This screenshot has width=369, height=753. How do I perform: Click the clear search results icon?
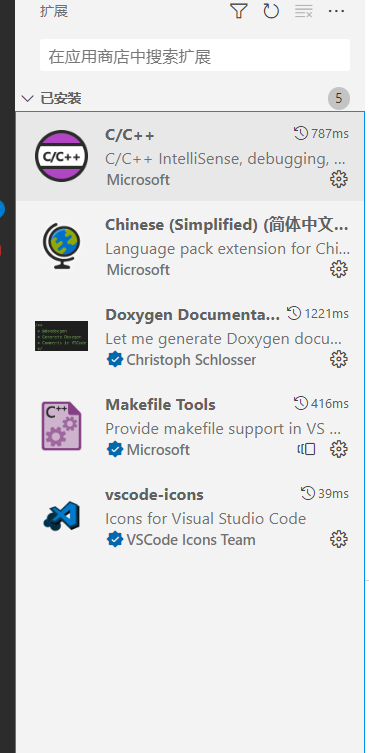[304, 11]
